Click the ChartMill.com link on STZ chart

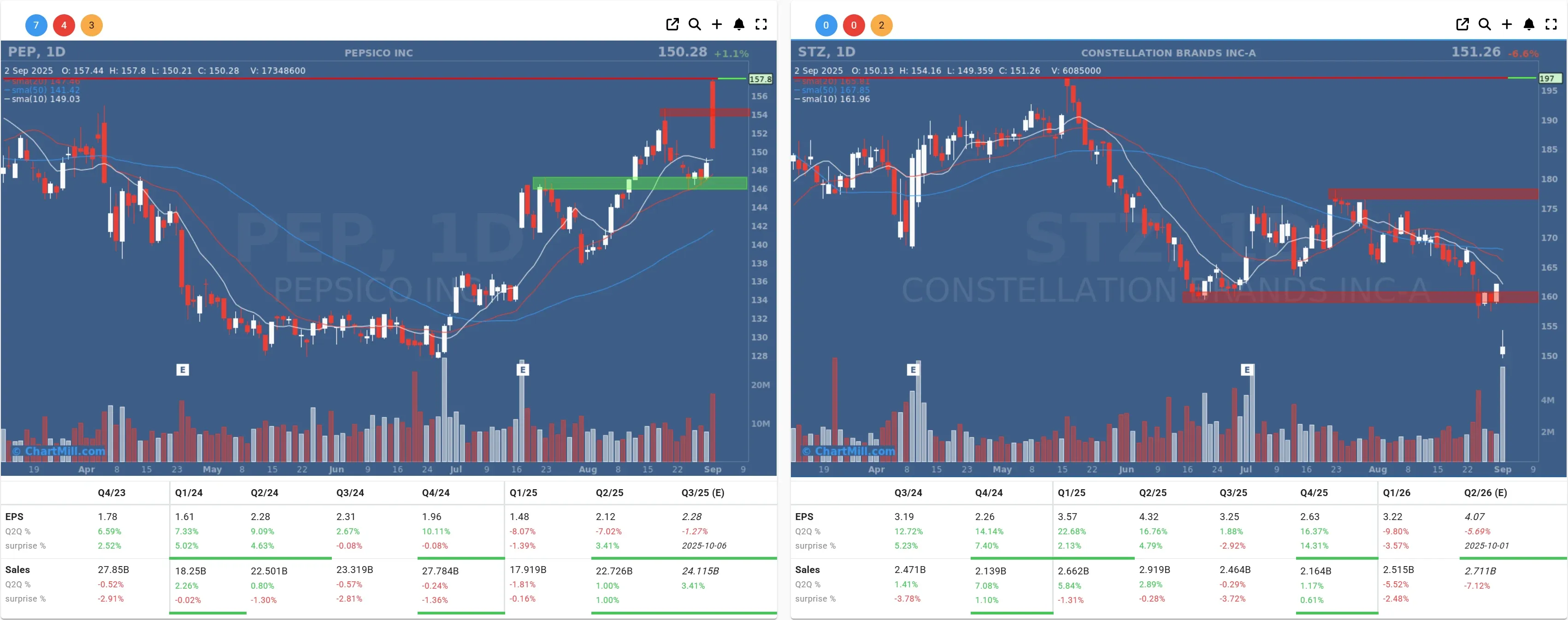click(849, 451)
